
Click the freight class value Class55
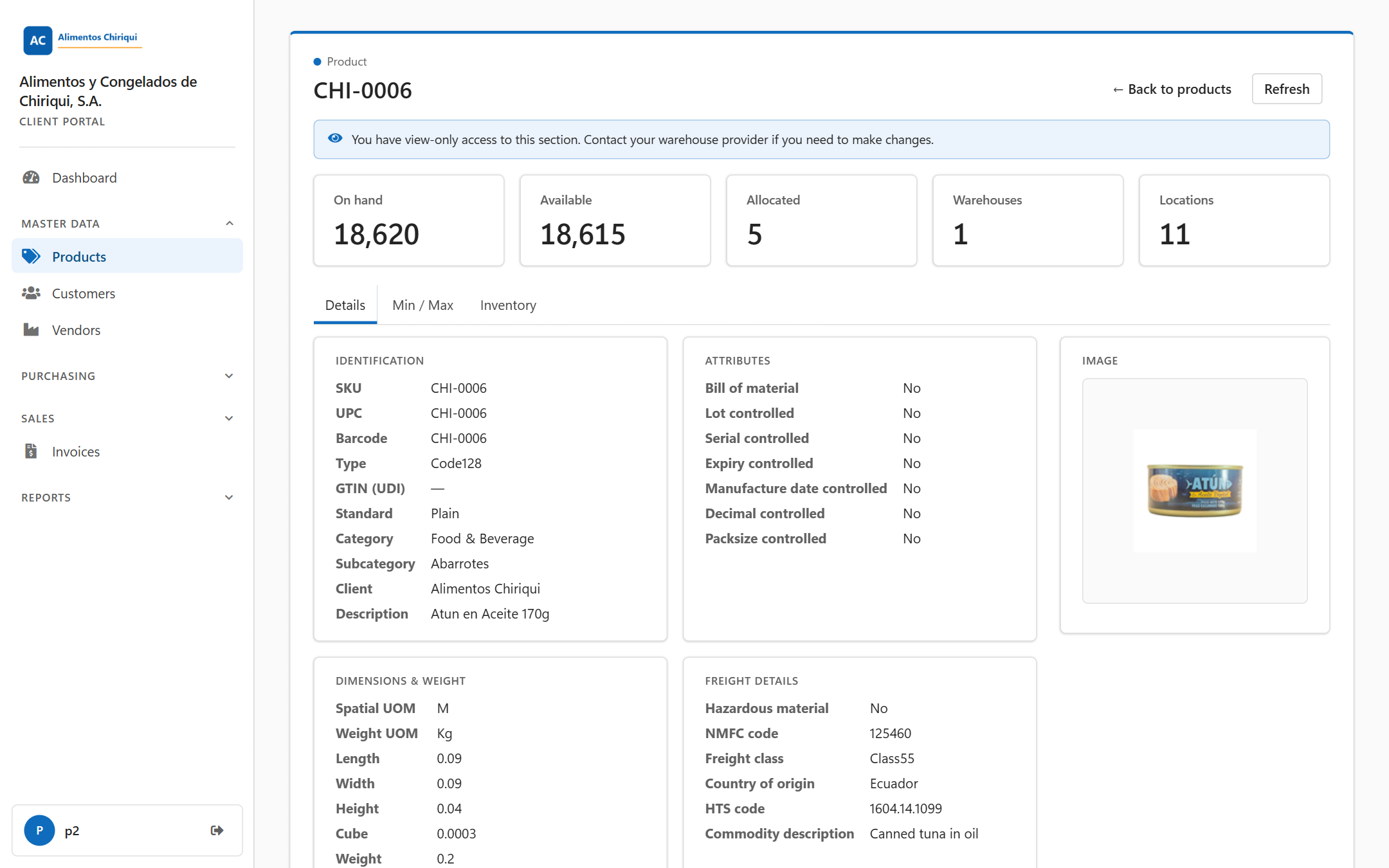892,759
